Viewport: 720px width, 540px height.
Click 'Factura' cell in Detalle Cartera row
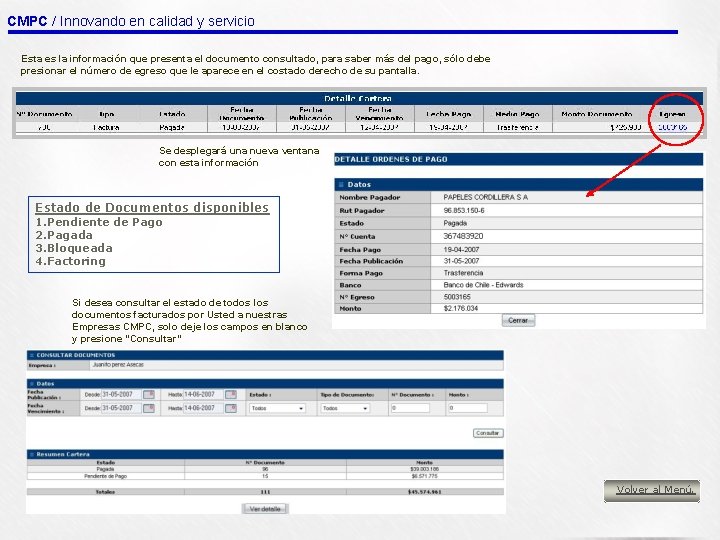[x=106, y=127]
